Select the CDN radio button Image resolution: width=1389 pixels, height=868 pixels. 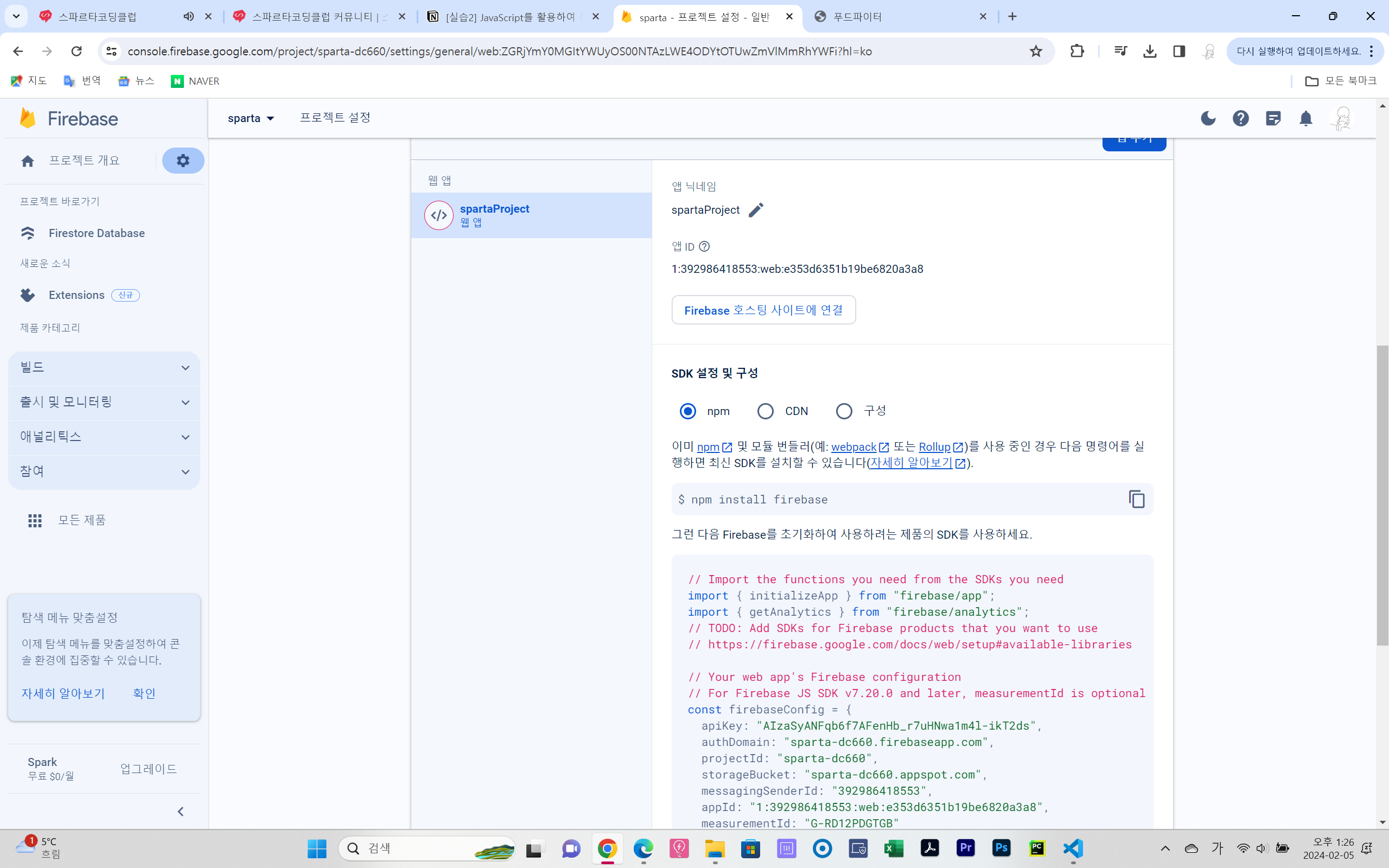[765, 411]
